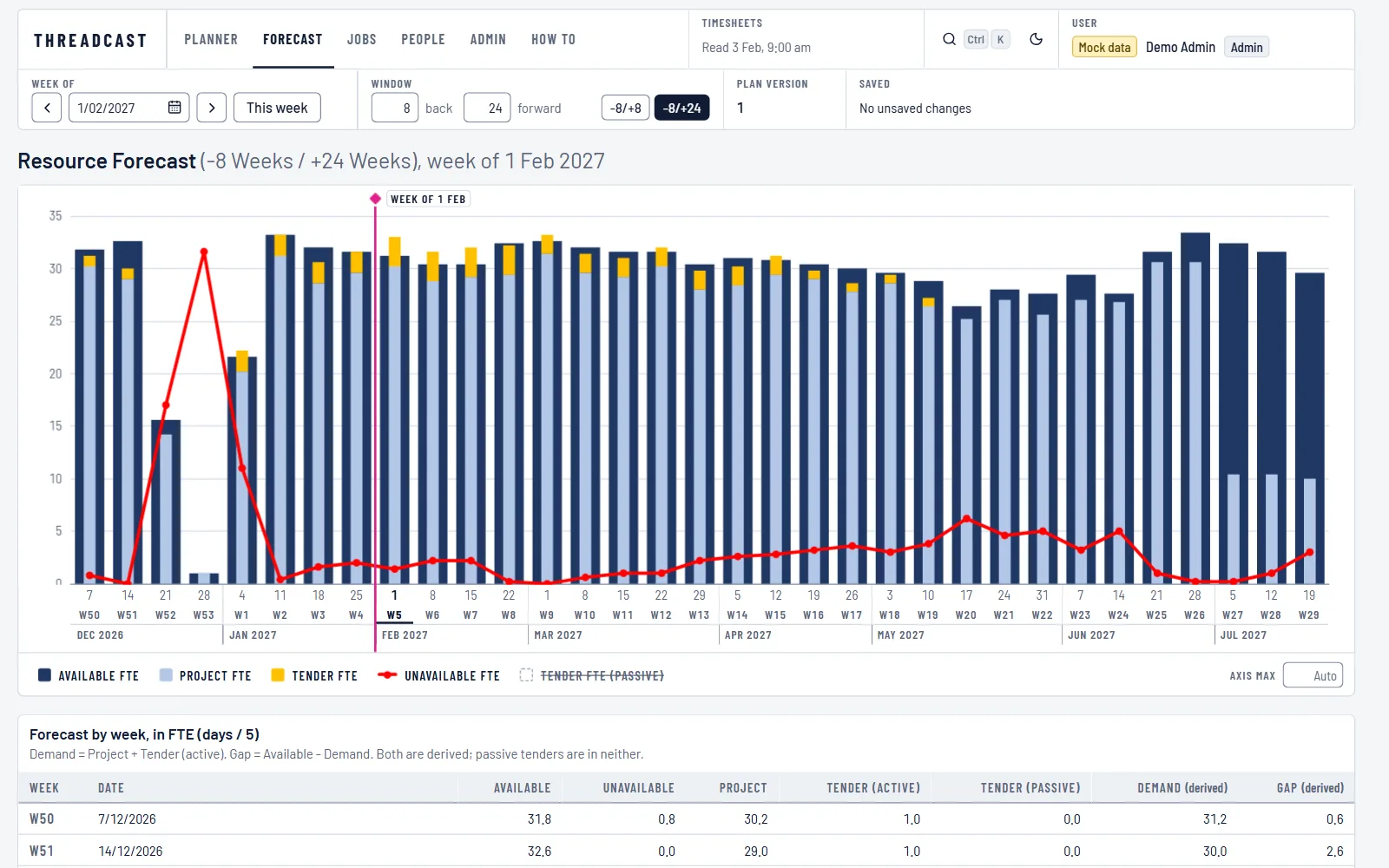The height and width of the screenshot is (868, 1389).
Task: Select the -8/+8 window preset
Action: pyautogui.click(x=625, y=108)
